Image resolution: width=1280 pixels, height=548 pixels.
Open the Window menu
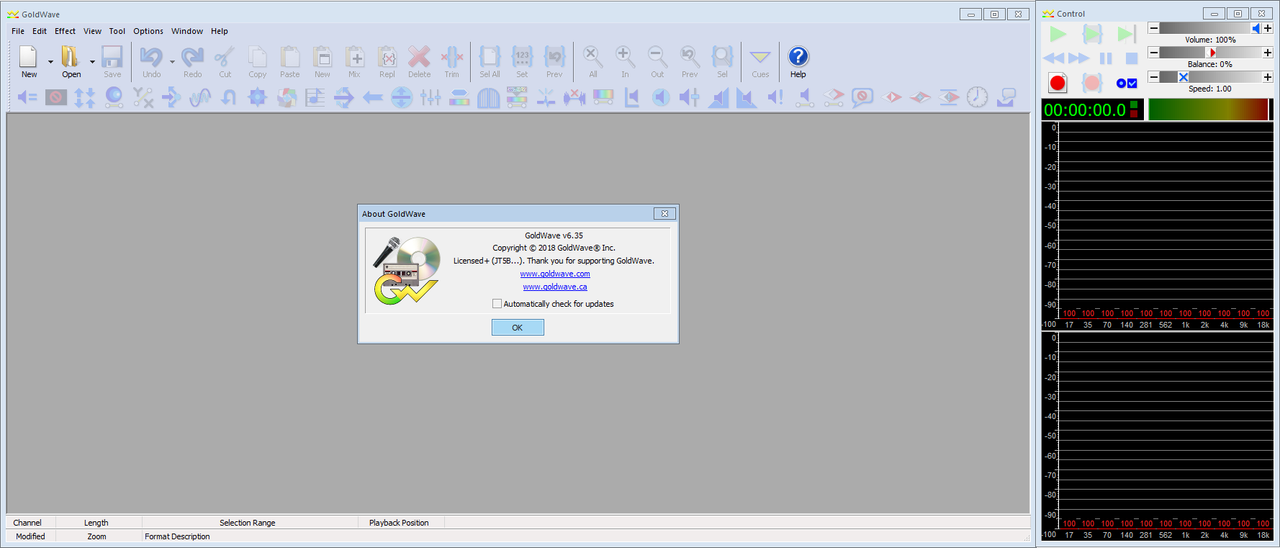[187, 31]
